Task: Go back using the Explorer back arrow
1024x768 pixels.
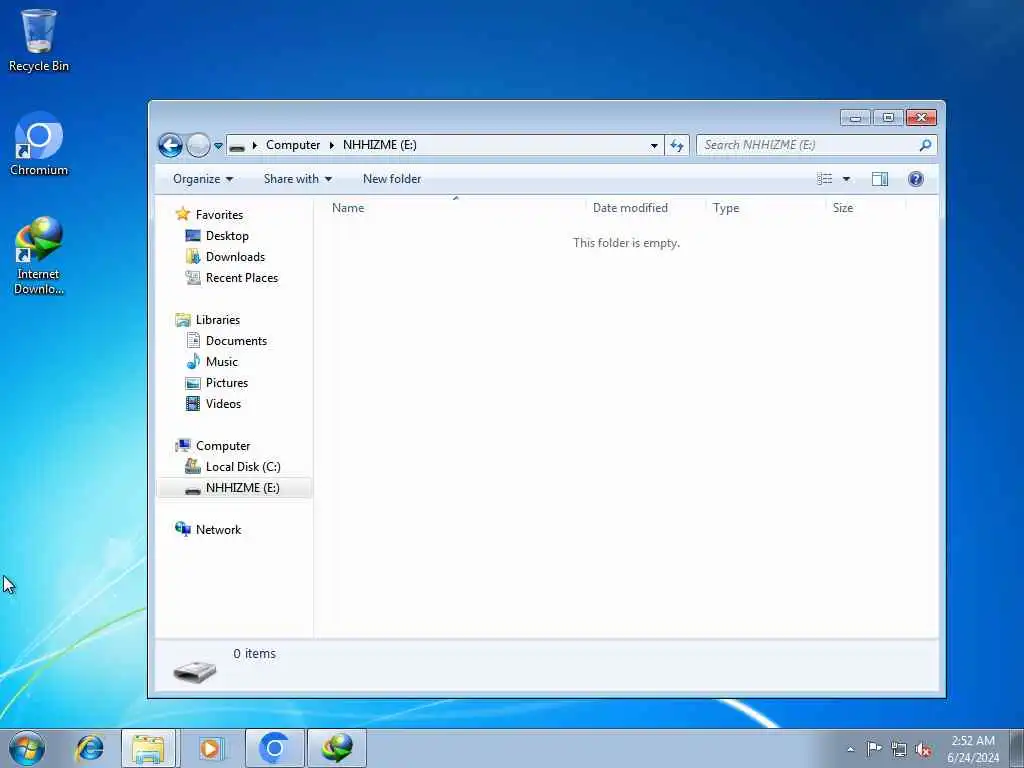Action: [170, 145]
